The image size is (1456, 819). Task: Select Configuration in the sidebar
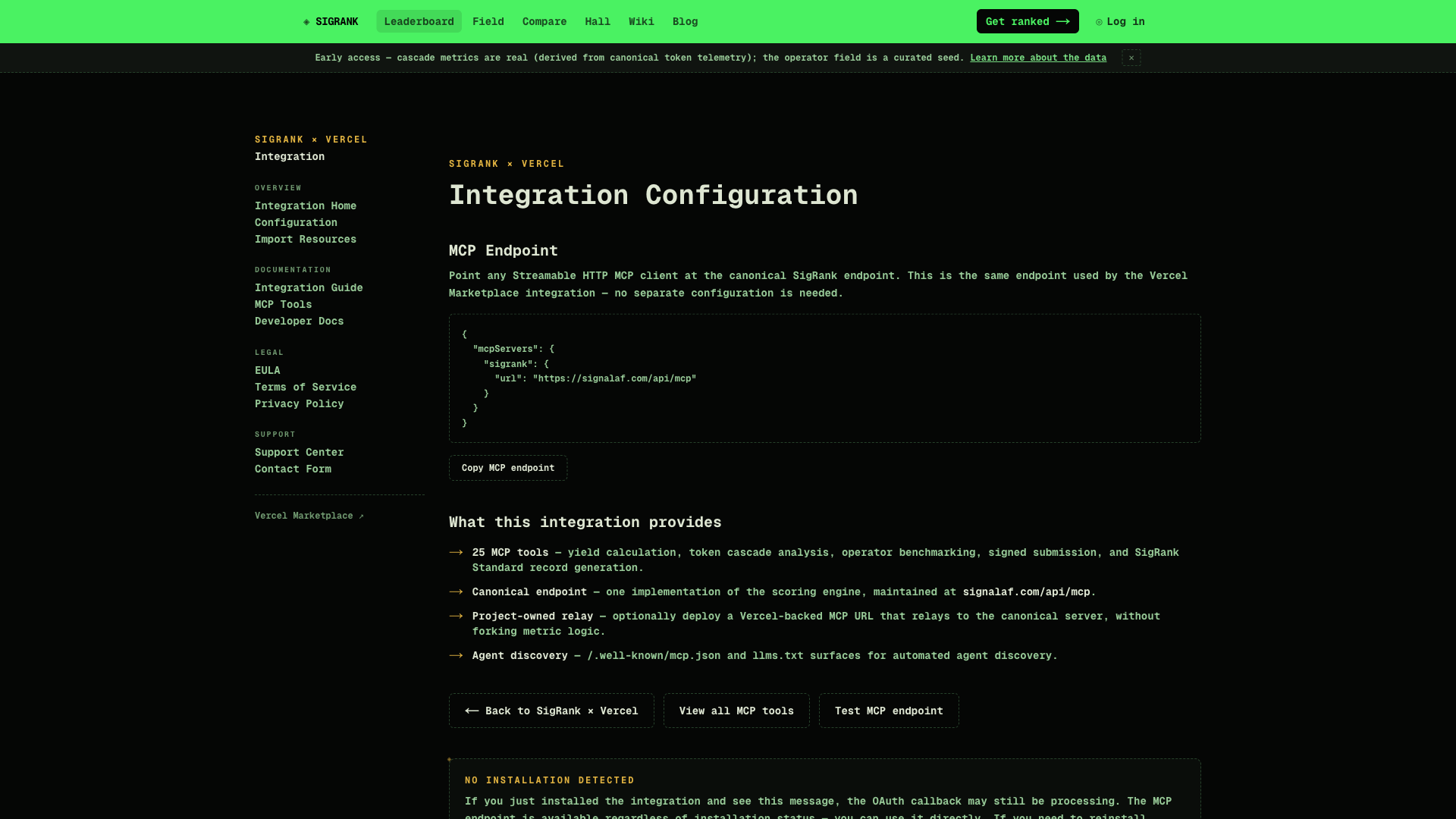click(x=296, y=222)
